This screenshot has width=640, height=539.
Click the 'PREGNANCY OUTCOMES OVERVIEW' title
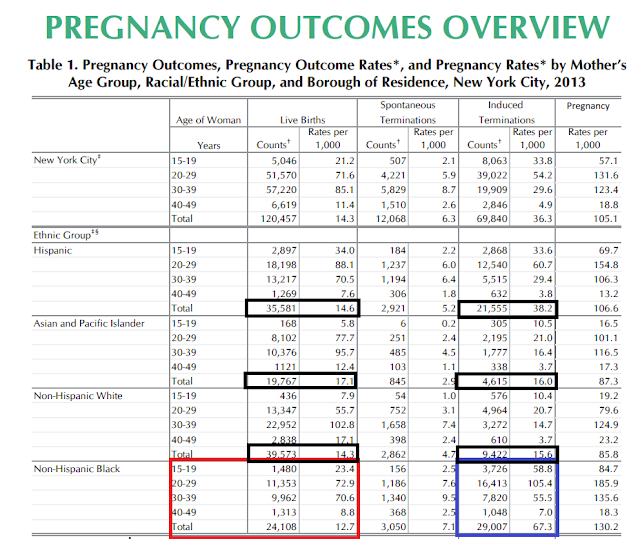[x=327, y=27]
